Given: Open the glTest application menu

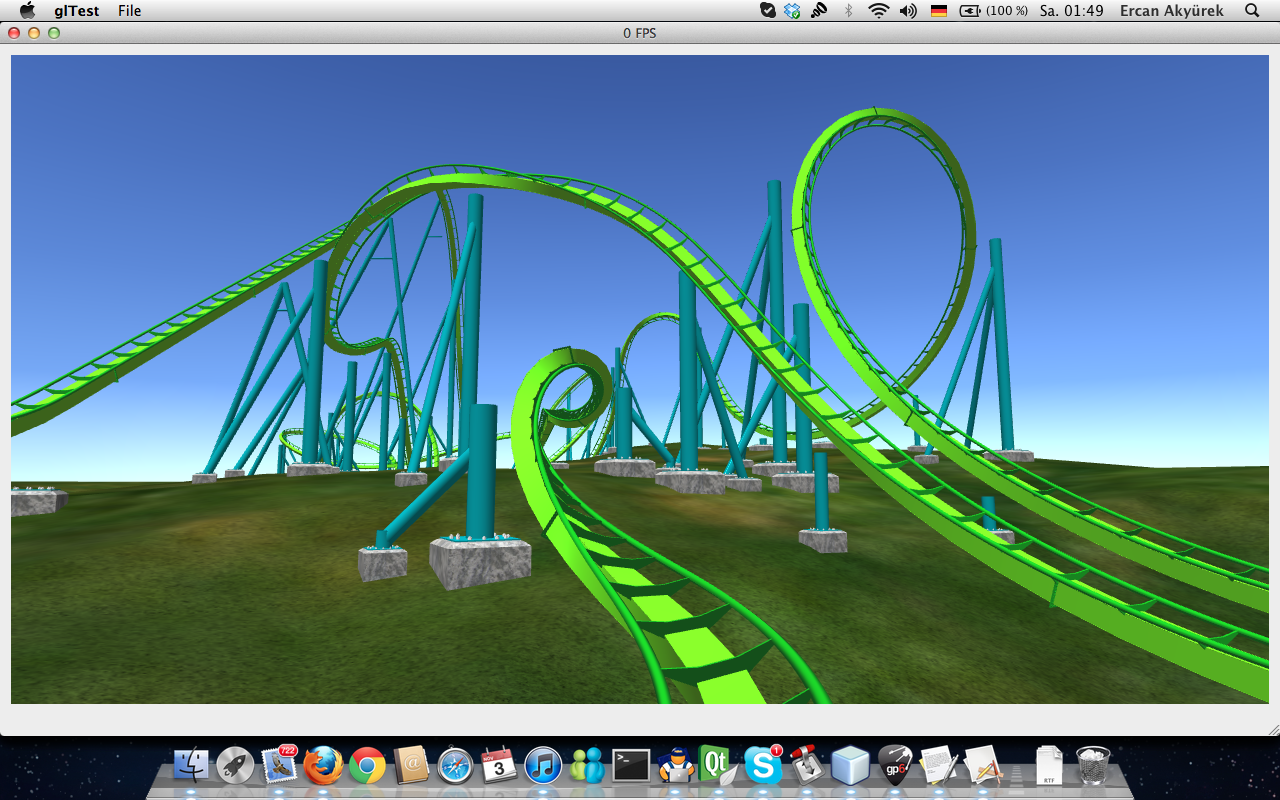Looking at the screenshot, I should [x=77, y=11].
